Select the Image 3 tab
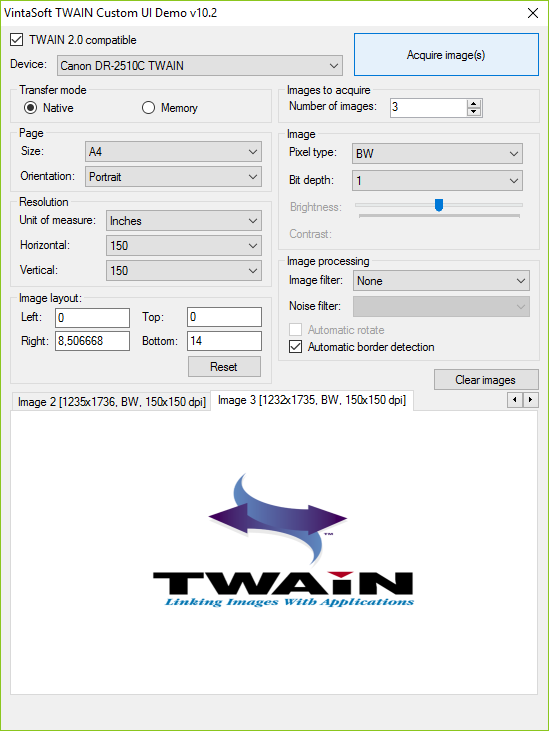Viewport: 549px width, 731px height. 312,400
